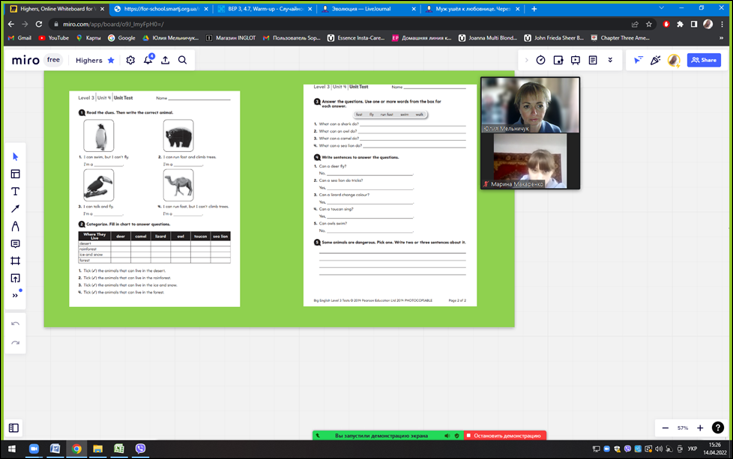This screenshot has width=733, height=459.
Task: Toggle the frames panel at bottom left
Action: (x=14, y=428)
